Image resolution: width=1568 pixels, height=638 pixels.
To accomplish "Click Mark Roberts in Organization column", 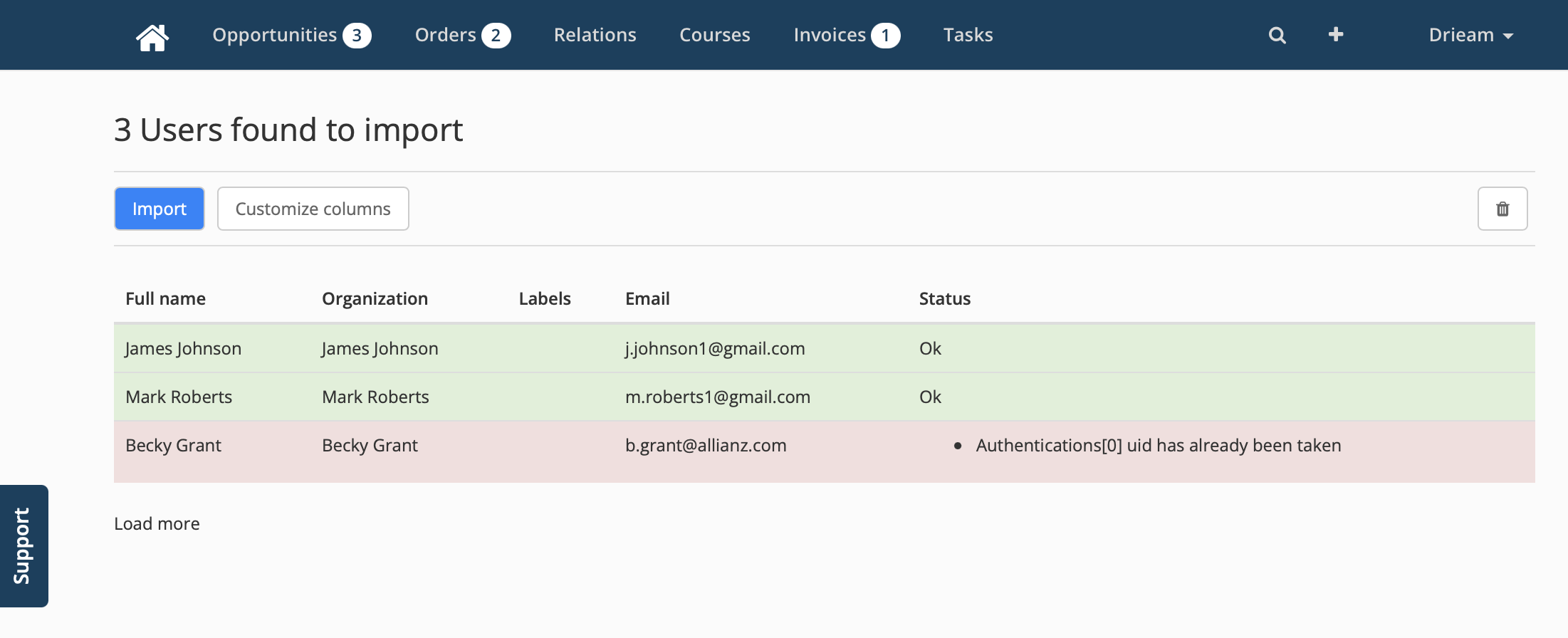I will [x=375, y=397].
